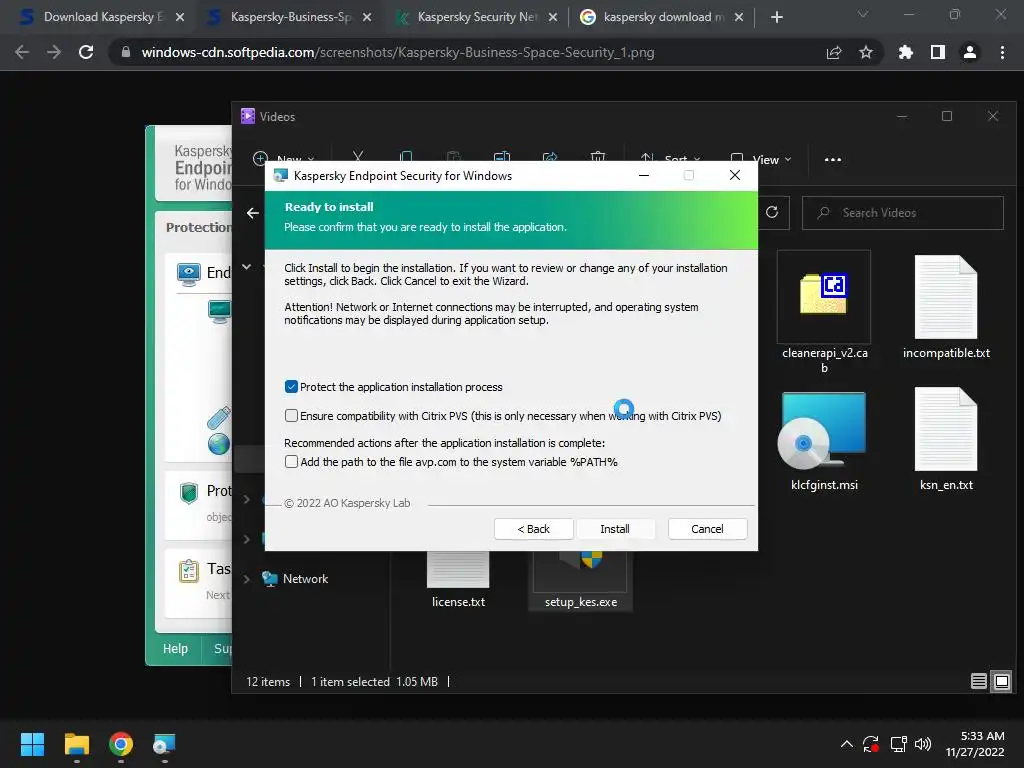Image resolution: width=1024 pixels, height=768 pixels.
Task: Cancel the Kaspersky installation wizard
Action: (x=707, y=529)
